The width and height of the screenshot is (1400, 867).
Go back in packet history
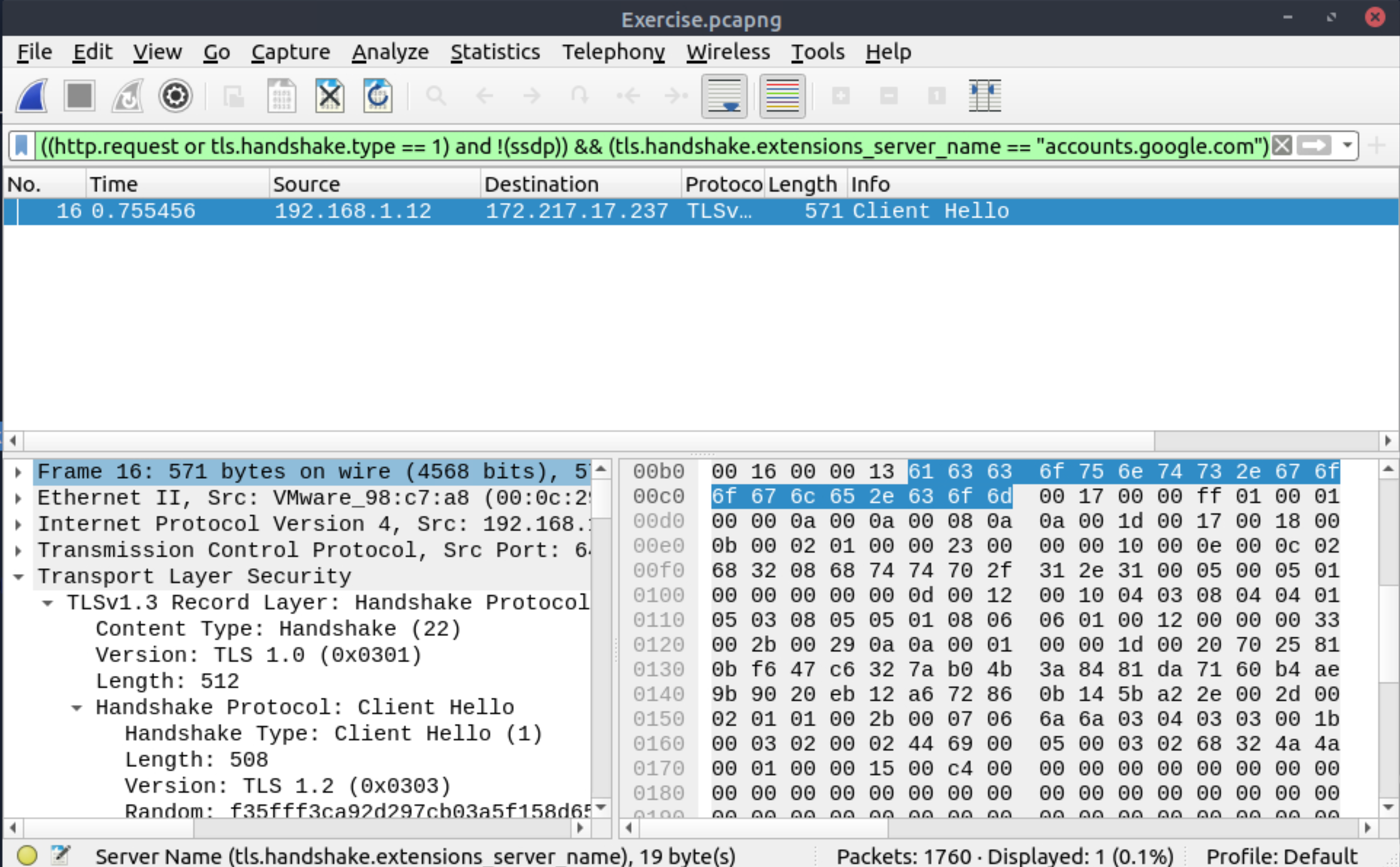485,95
